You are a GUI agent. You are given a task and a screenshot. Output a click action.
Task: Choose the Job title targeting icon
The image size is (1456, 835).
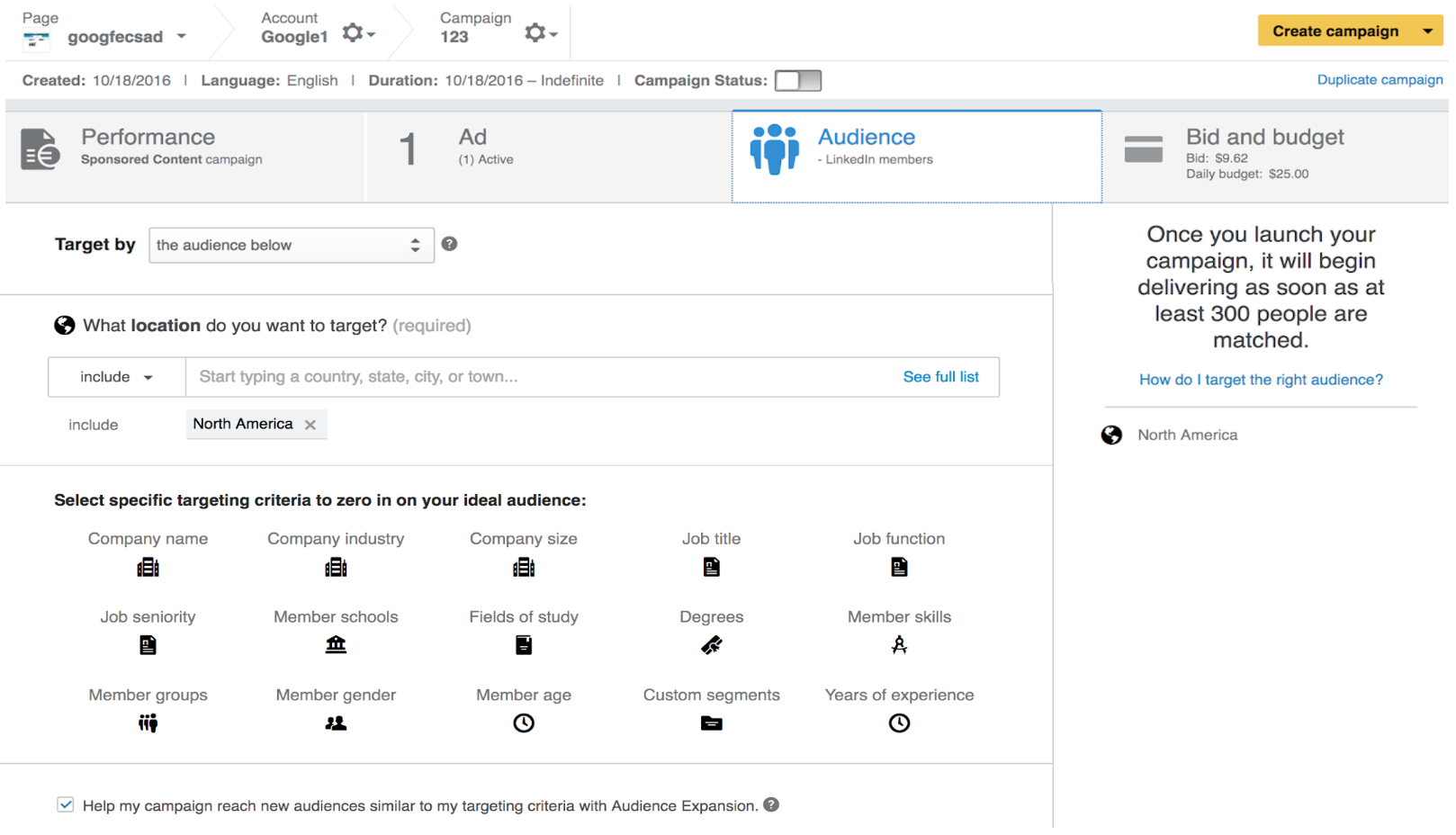711,567
